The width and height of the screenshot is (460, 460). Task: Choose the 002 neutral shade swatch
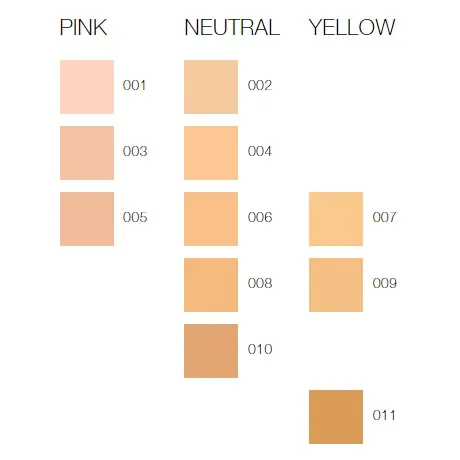click(x=211, y=87)
